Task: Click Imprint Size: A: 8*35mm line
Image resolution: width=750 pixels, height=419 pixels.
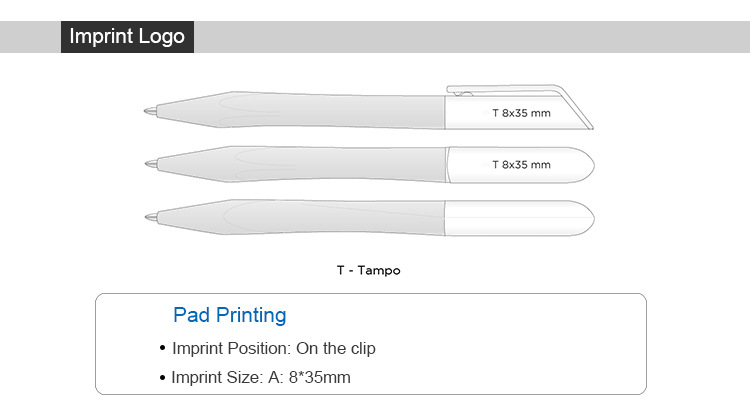Action: point(261,377)
